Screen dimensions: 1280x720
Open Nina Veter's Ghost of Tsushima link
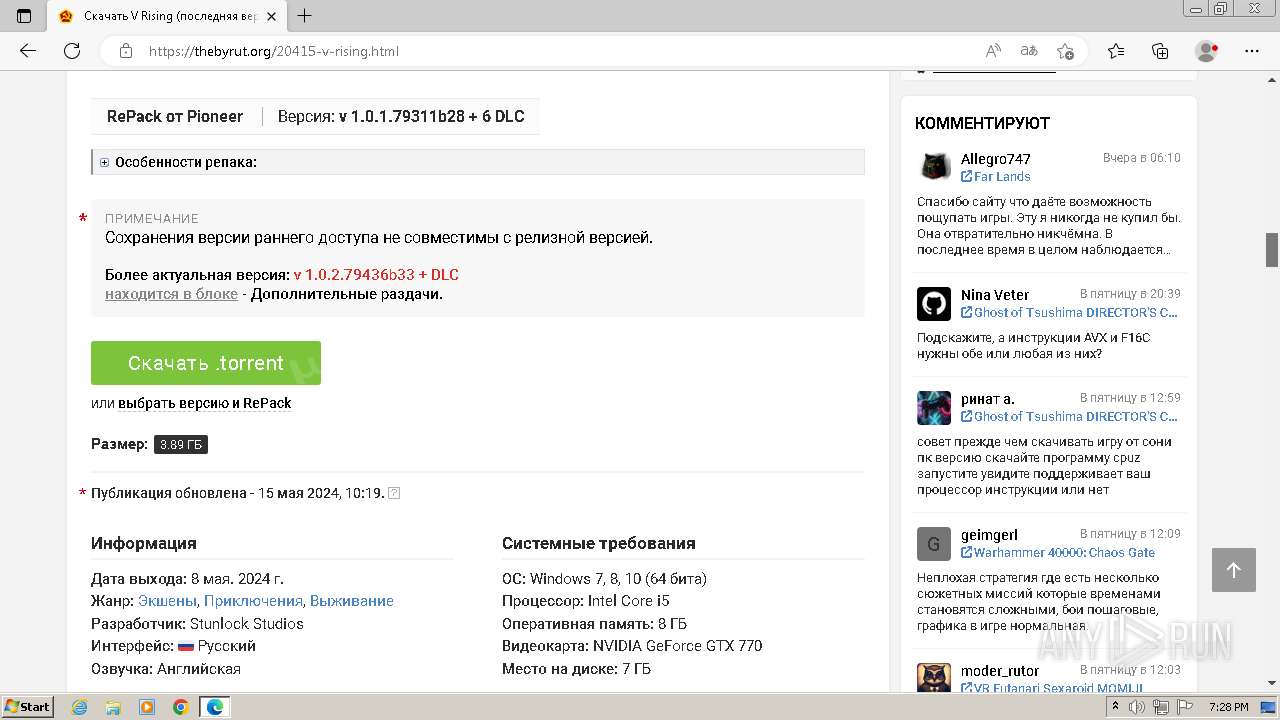(1070, 312)
